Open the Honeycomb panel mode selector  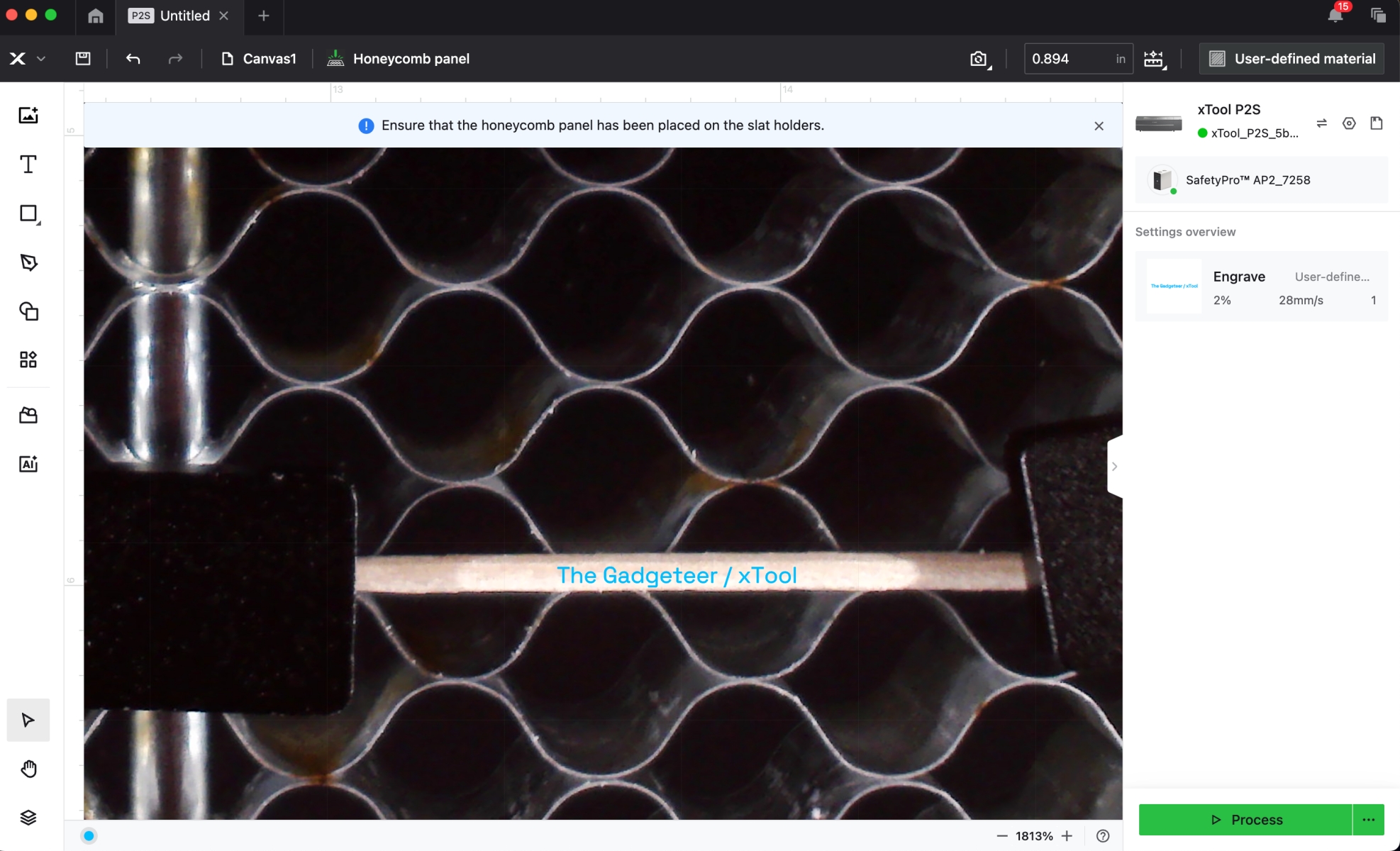pos(398,59)
